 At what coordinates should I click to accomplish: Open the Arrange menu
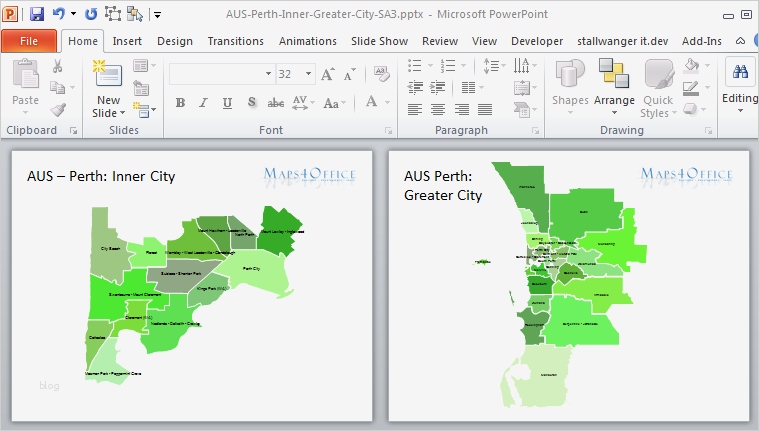[x=614, y=87]
